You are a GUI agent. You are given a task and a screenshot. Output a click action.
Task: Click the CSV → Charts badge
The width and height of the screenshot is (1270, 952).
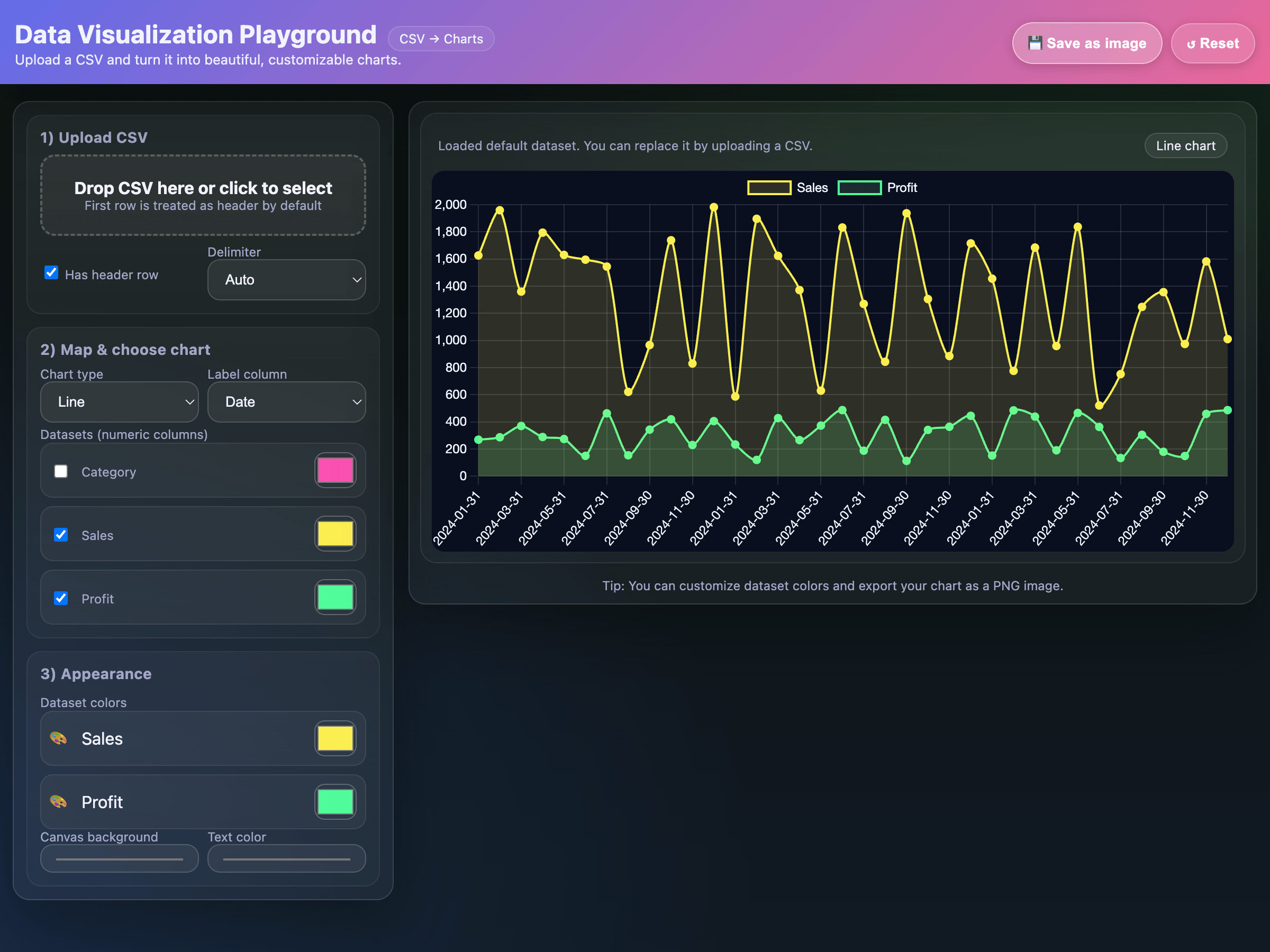[x=440, y=39]
